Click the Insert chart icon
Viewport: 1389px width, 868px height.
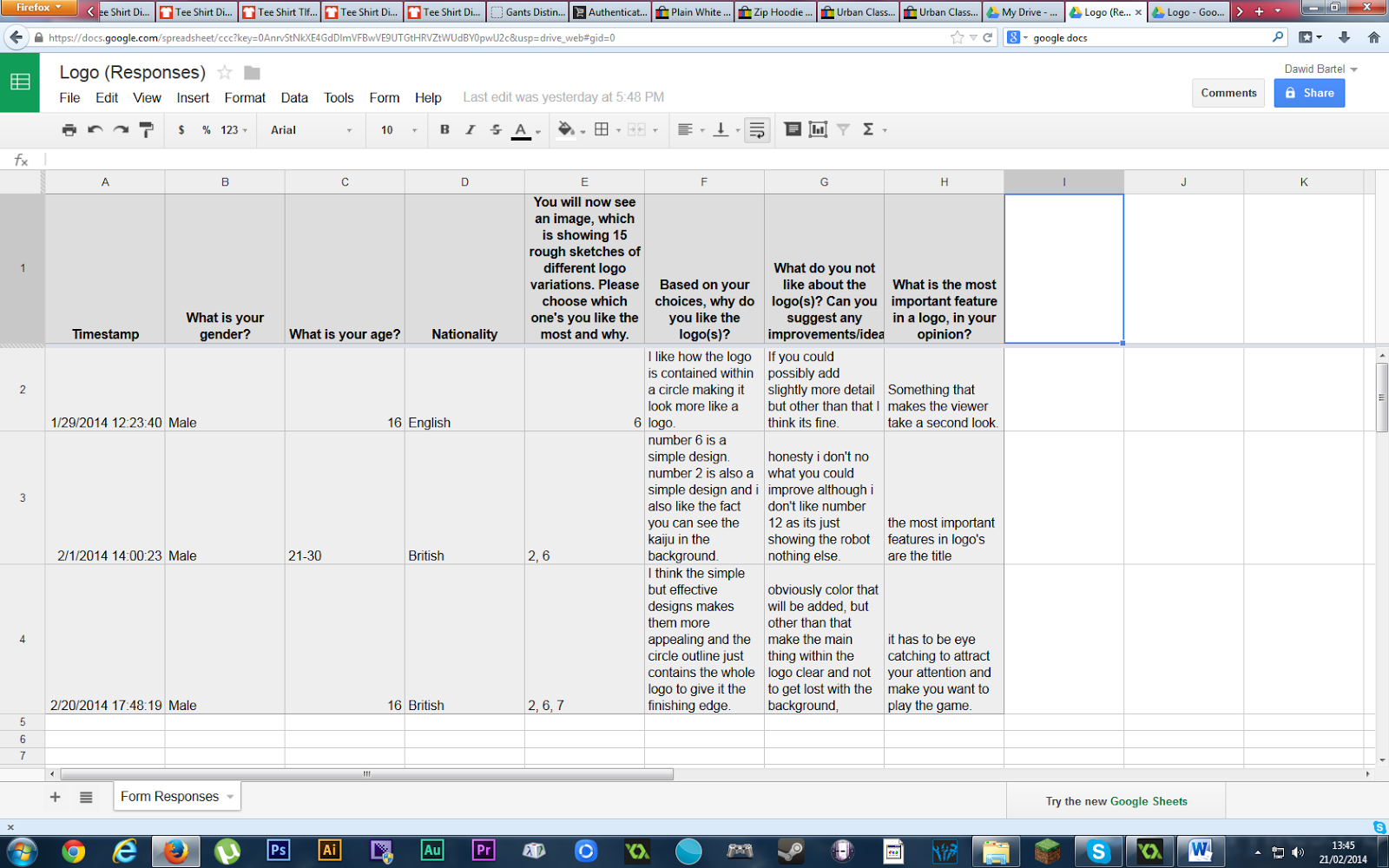click(x=818, y=129)
